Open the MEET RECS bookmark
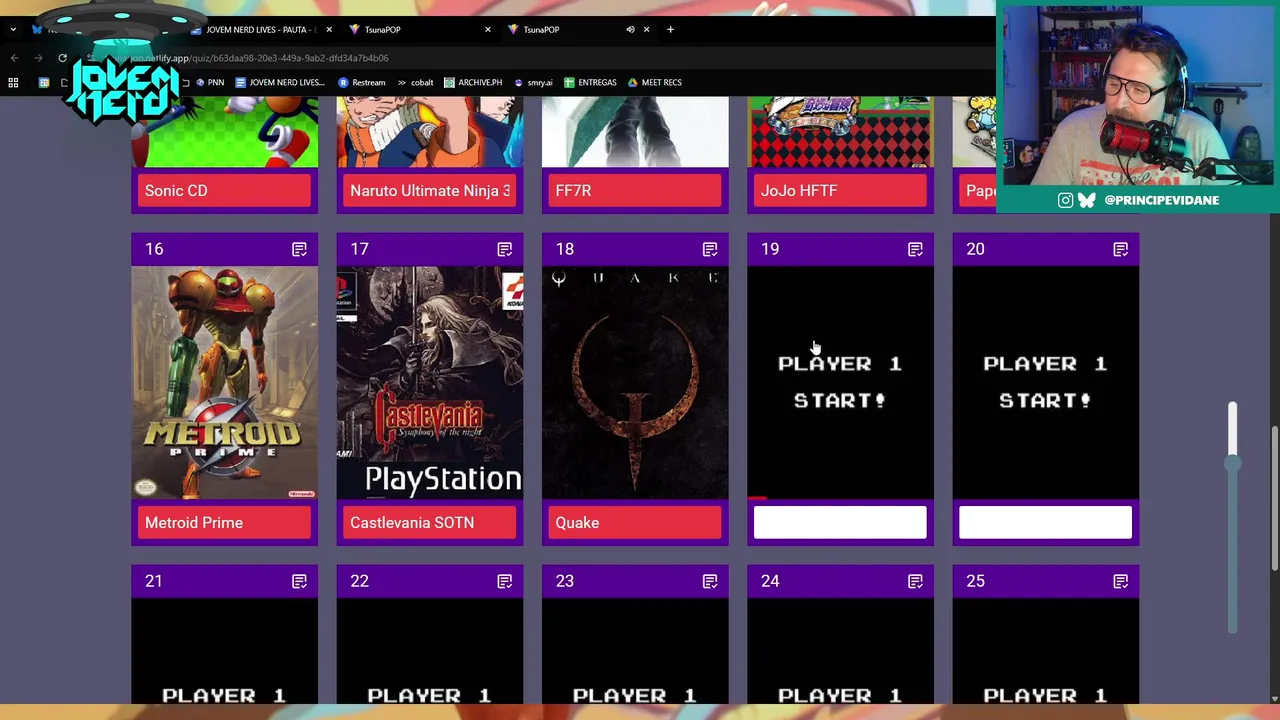This screenshot has height=720, width=1280. pos(654,82)
